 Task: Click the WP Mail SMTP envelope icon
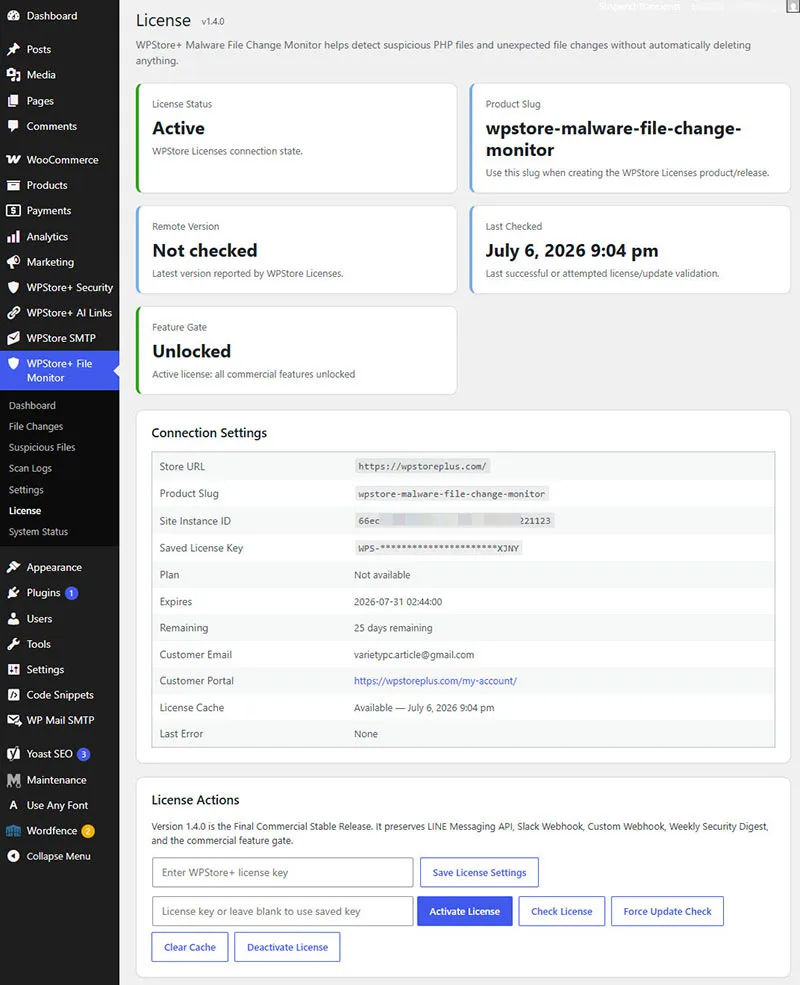[13, 720]
